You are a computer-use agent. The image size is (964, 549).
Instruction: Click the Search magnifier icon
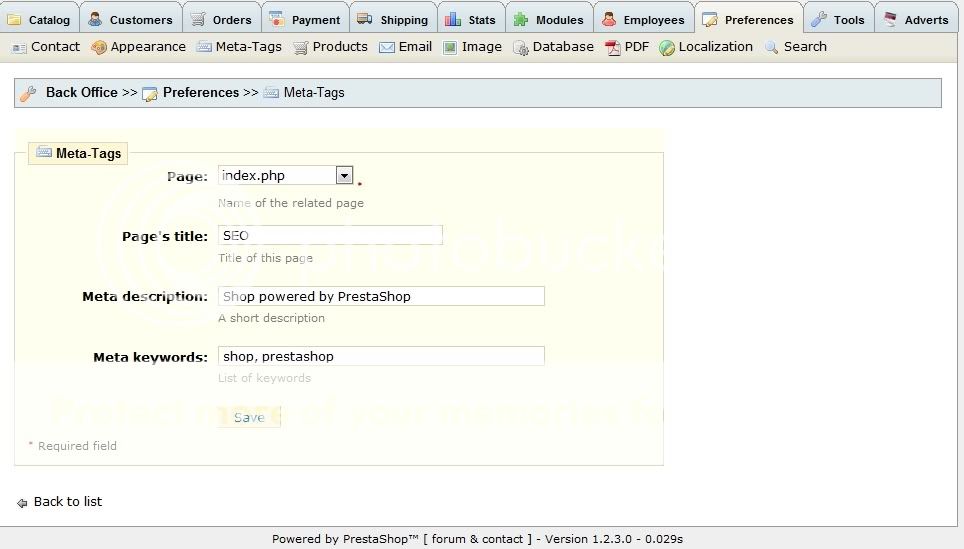(x=771, y=47)
